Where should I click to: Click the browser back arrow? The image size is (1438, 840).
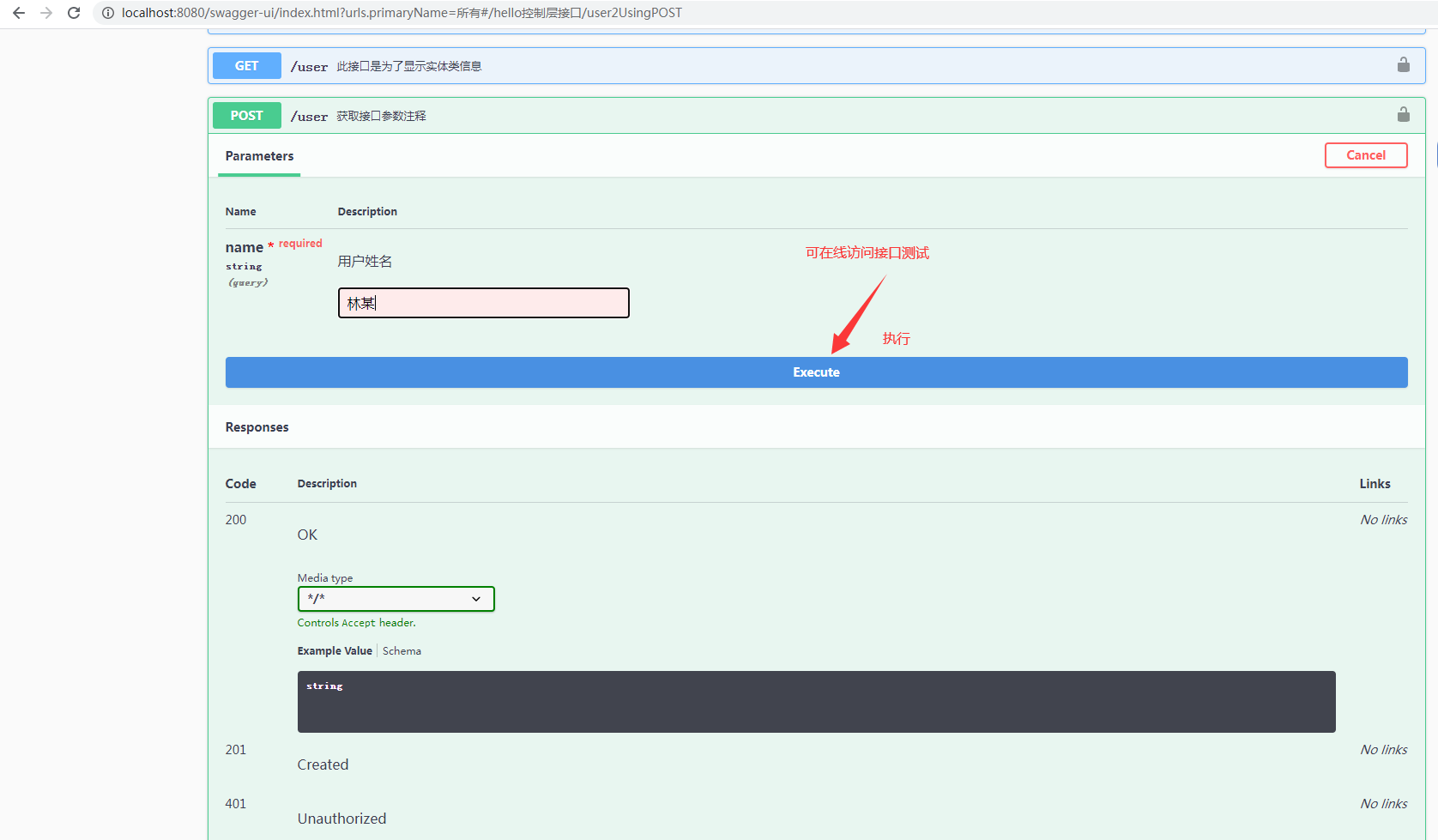(x=19, y=13)
